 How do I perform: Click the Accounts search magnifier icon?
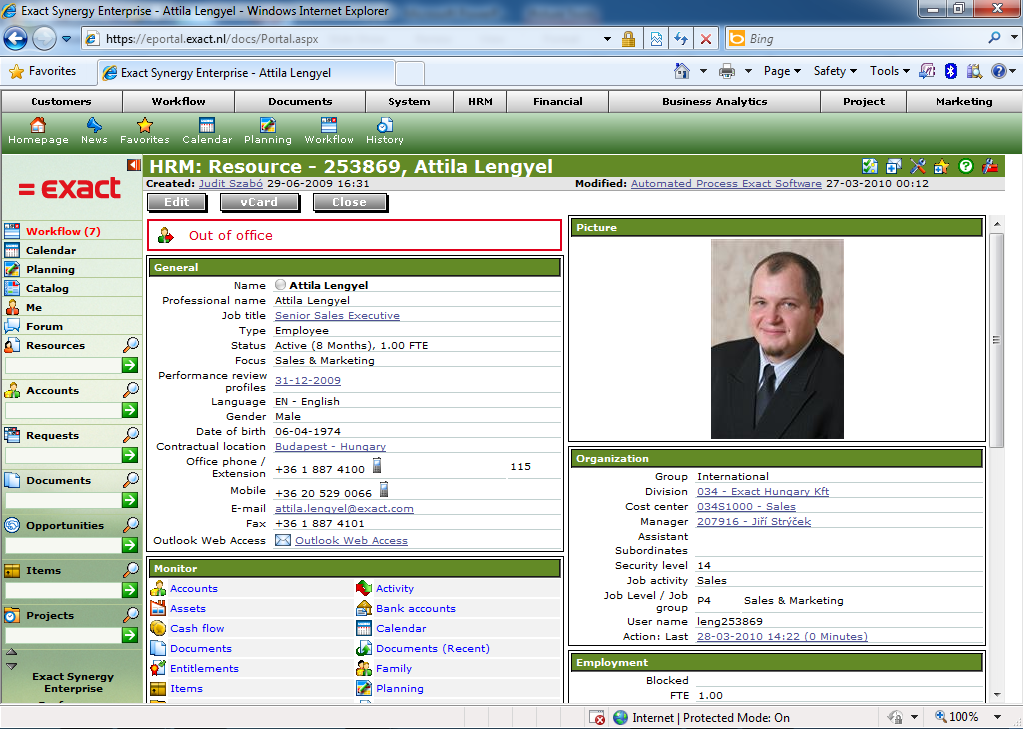[x=131, y=390]
